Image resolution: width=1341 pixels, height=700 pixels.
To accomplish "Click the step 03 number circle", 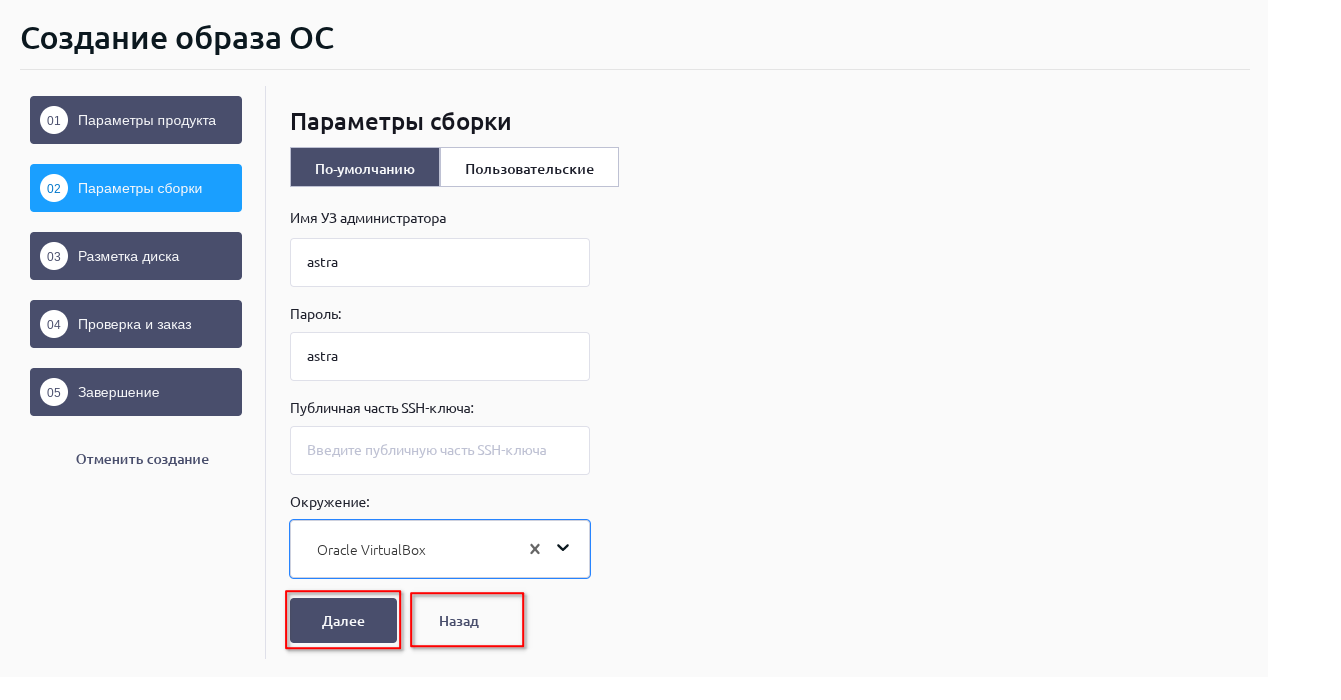I will click(x=54, y=256).
